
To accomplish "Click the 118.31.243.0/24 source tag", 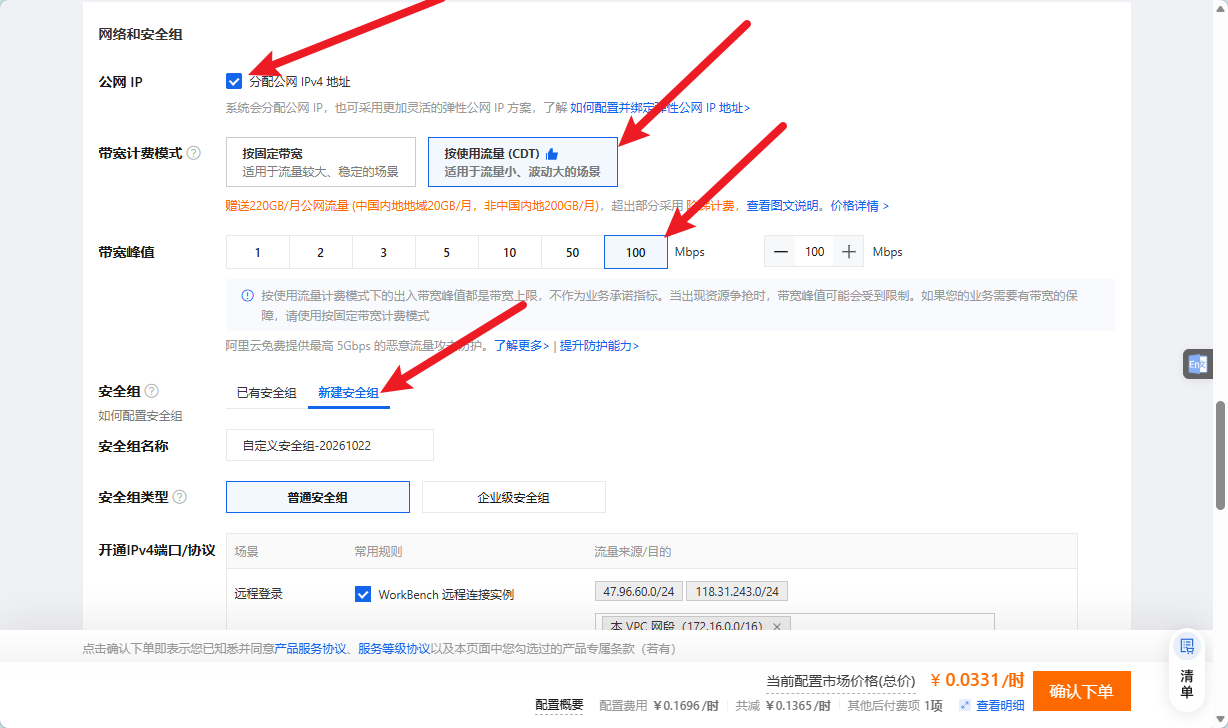I will 738,591.
